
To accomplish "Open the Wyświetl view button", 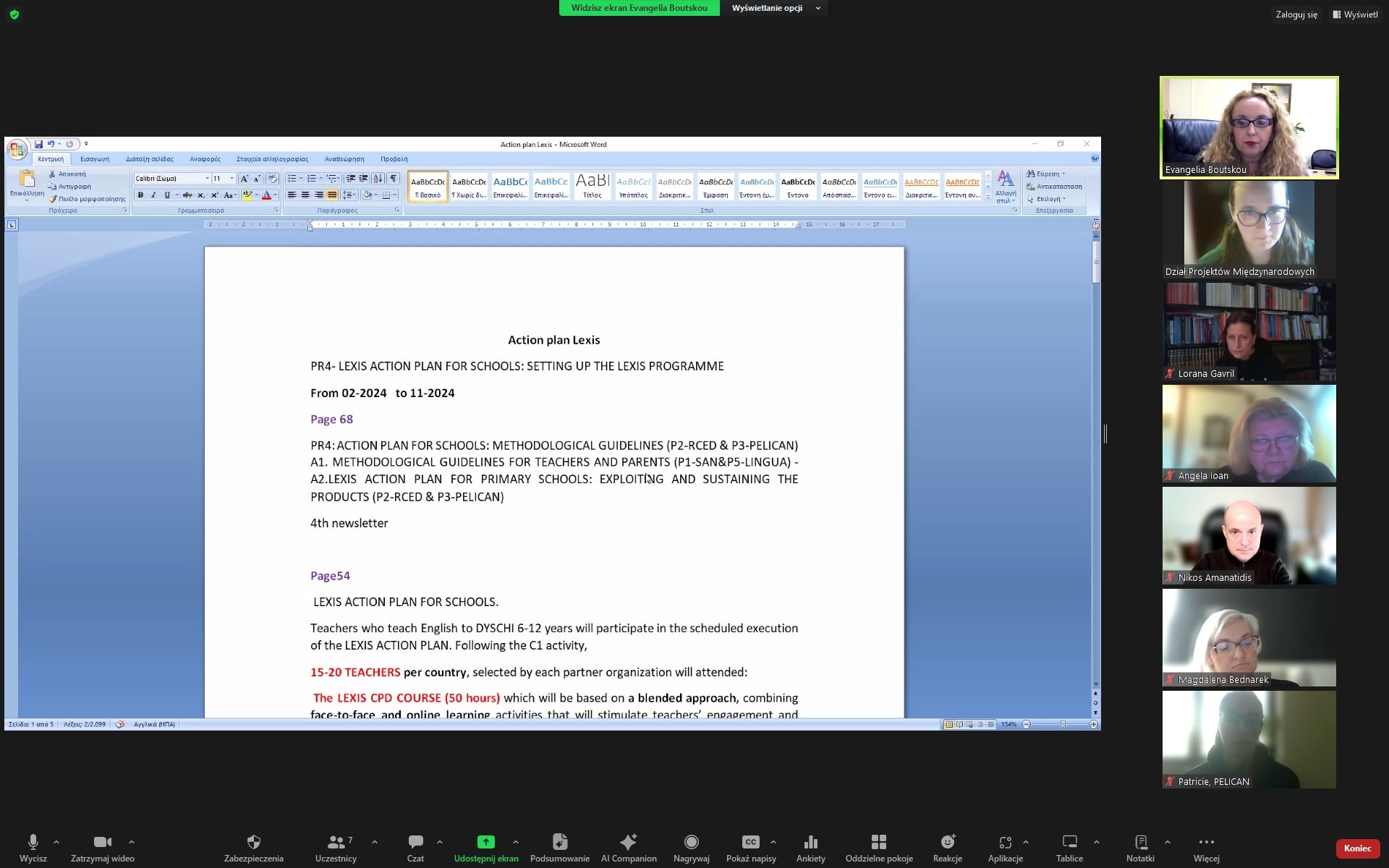I will 1355,14.
